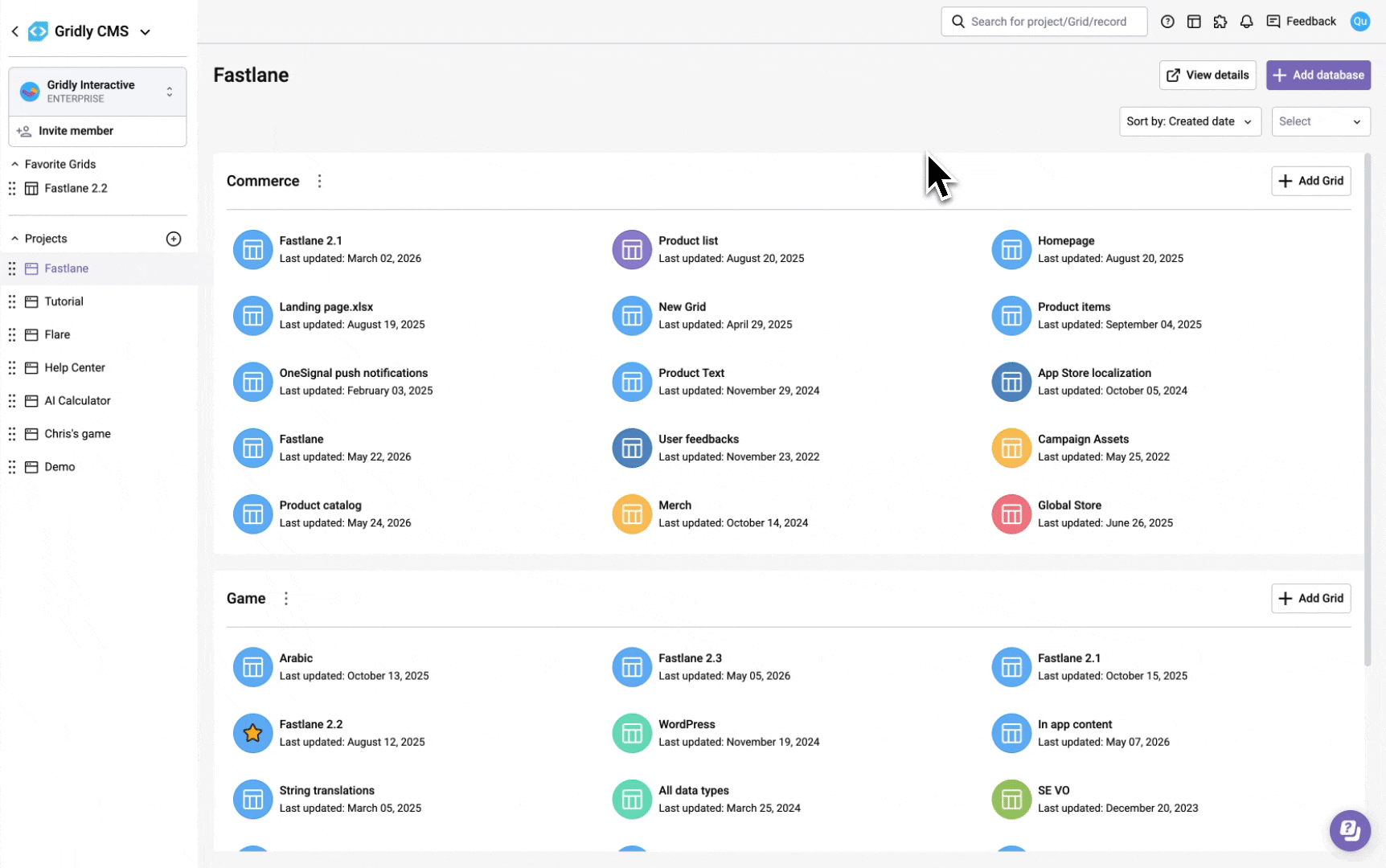Click drag handle beside Tutorial project

click(x=12, y=301)
